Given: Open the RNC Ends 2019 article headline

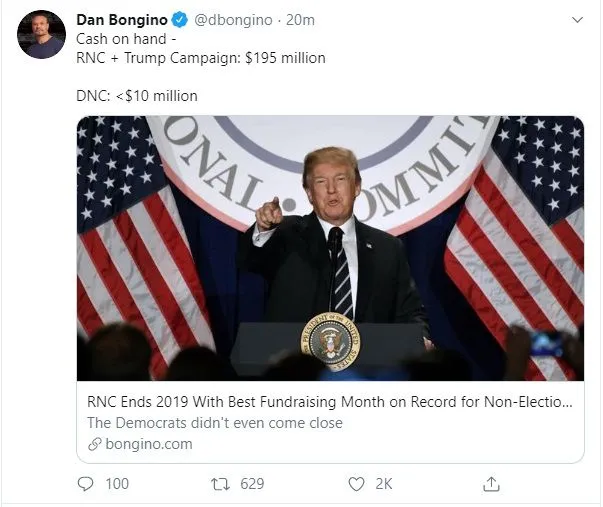Looking at the screenshot, I should click(330, 403).
